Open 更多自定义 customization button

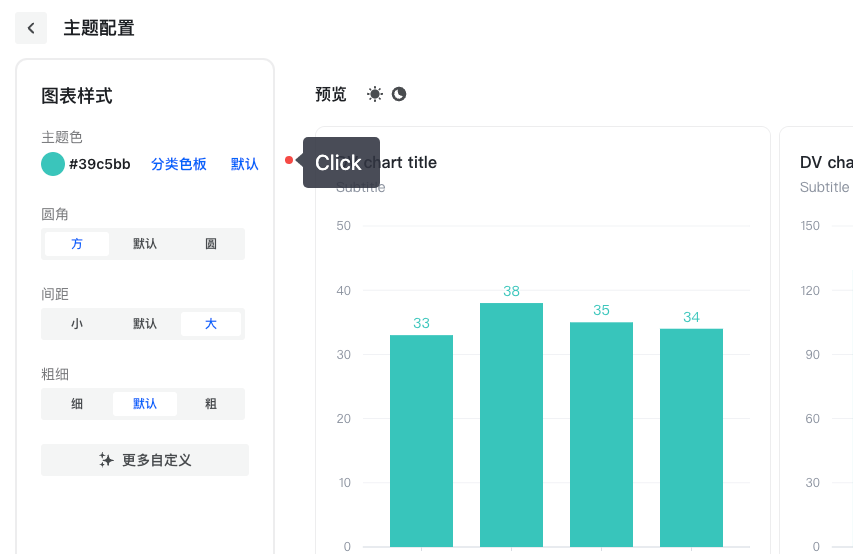pyautogui.click(x=145, y=460)
